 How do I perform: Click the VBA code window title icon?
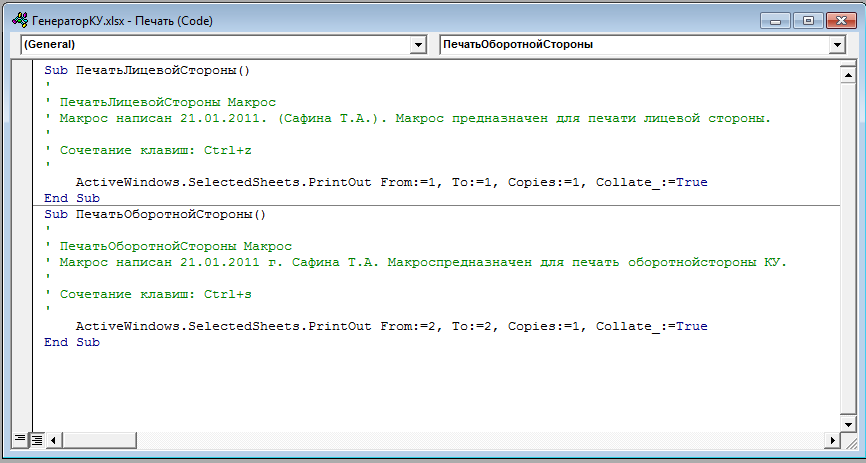20,21
